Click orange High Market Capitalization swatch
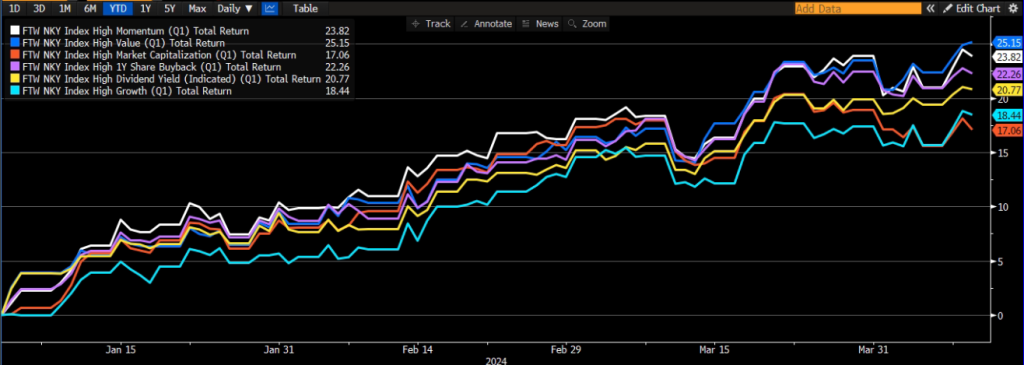The width and height of the screenshot is (1024, 365). (16, 55)
